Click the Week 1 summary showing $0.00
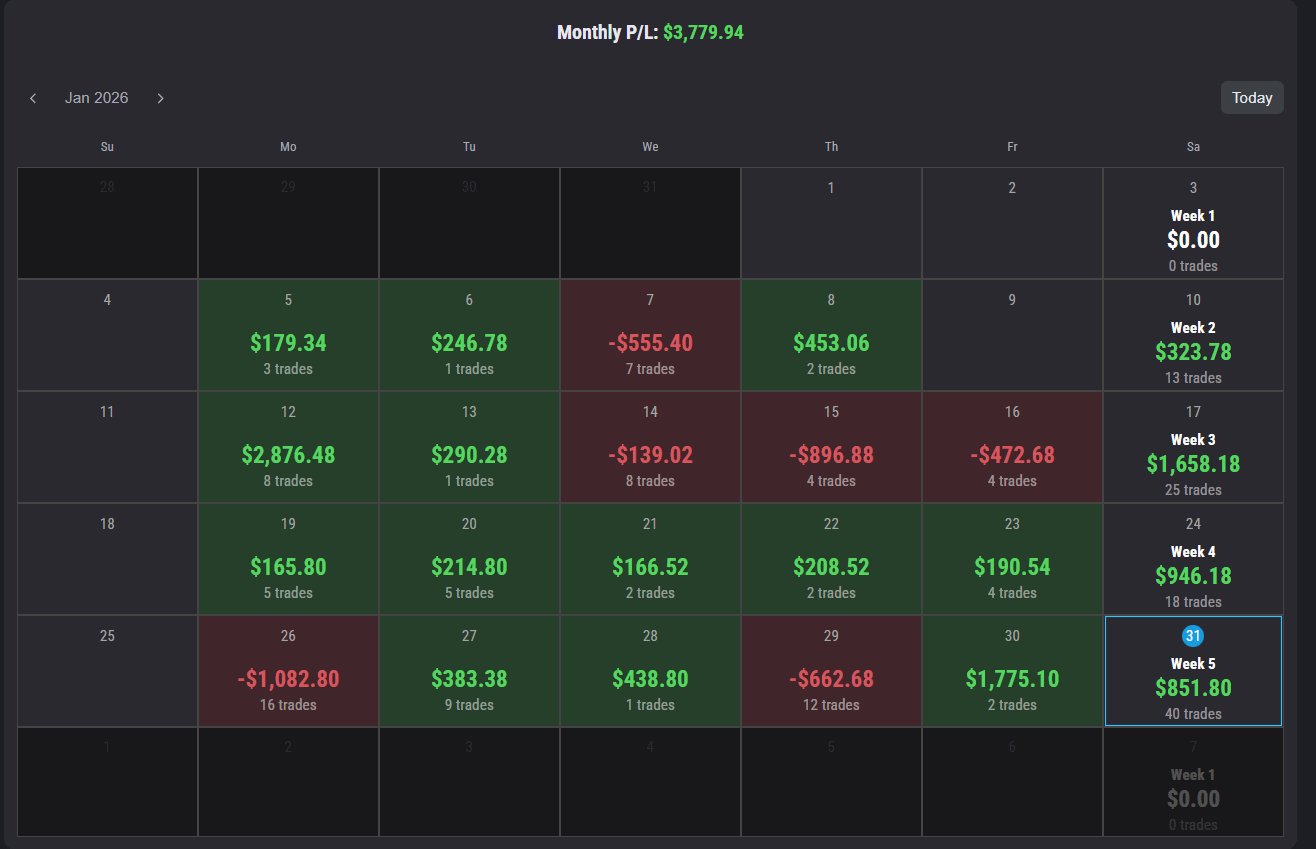 click(1193, 239)
